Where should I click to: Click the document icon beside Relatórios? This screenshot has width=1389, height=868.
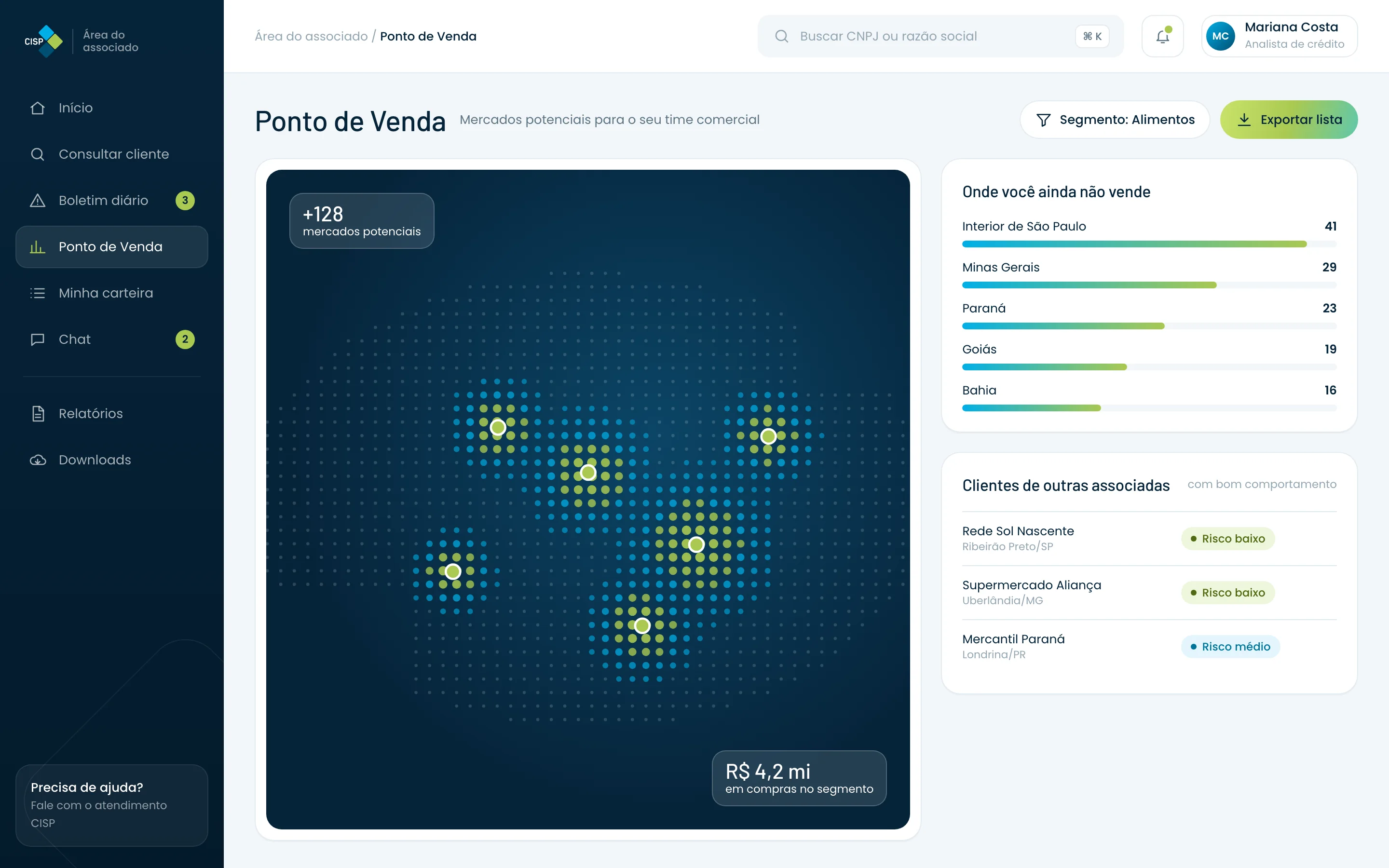click(x=37, y=413)
